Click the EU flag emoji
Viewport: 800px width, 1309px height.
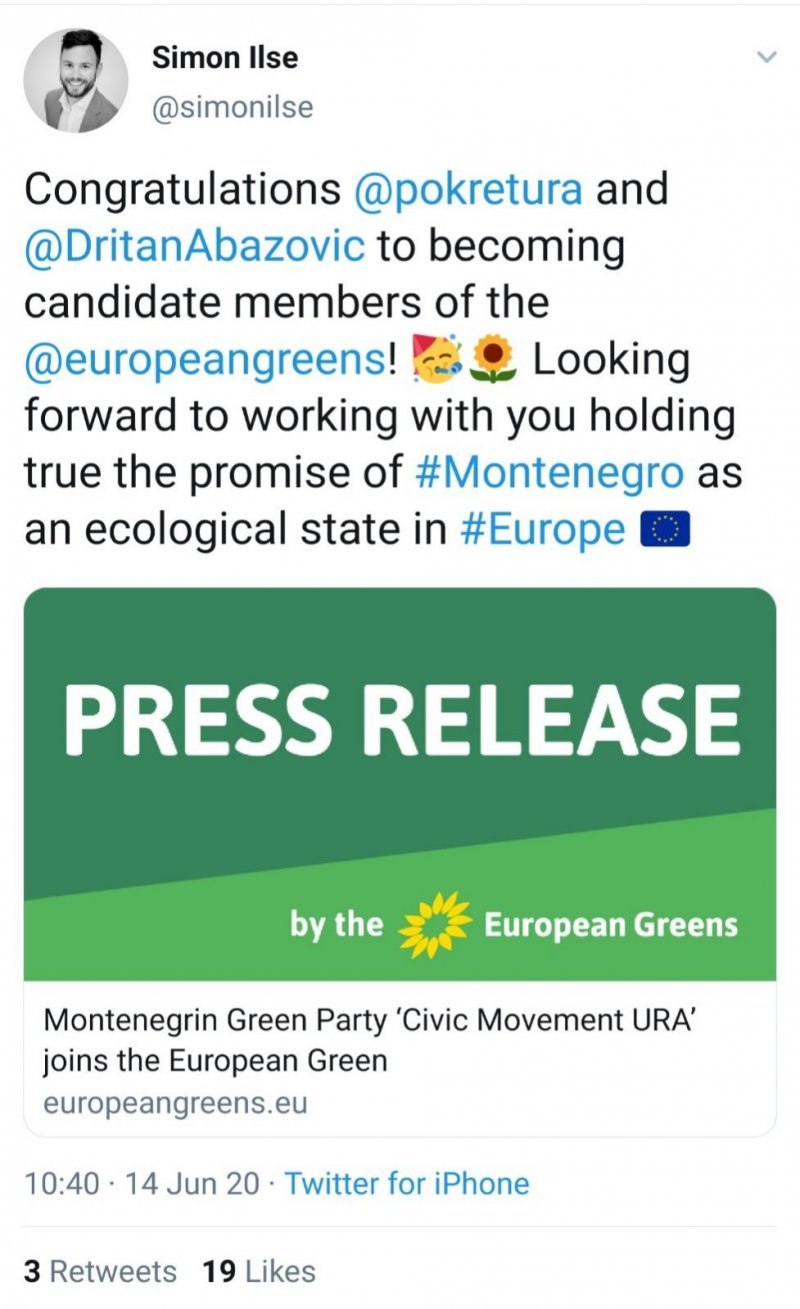pyautogui.click(x=664, y=531)
